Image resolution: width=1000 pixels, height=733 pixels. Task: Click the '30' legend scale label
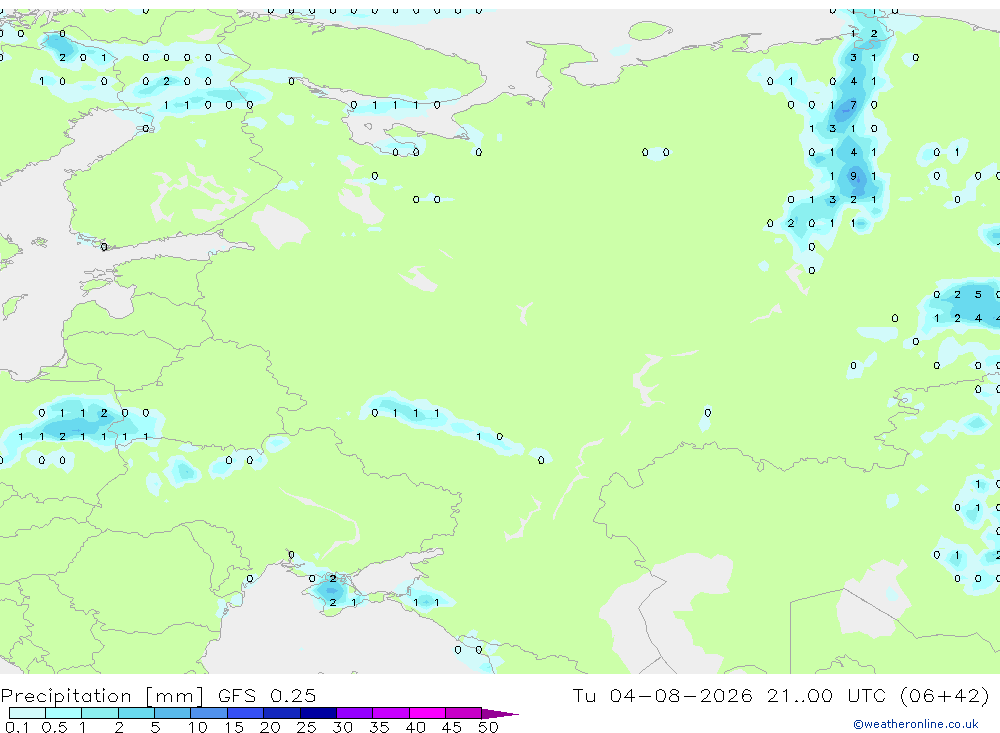[x=342, y=727]
